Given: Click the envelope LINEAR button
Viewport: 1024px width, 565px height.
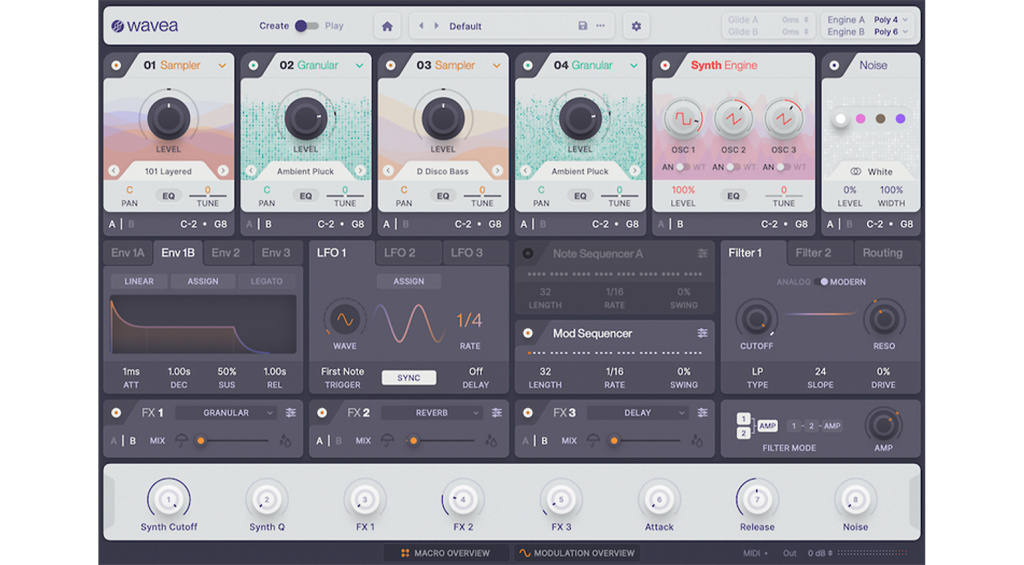Looking at the screenshot, I should pos(139,282).
